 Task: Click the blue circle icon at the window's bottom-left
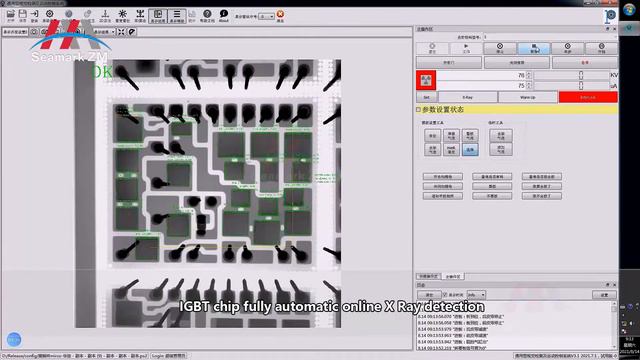14,339
